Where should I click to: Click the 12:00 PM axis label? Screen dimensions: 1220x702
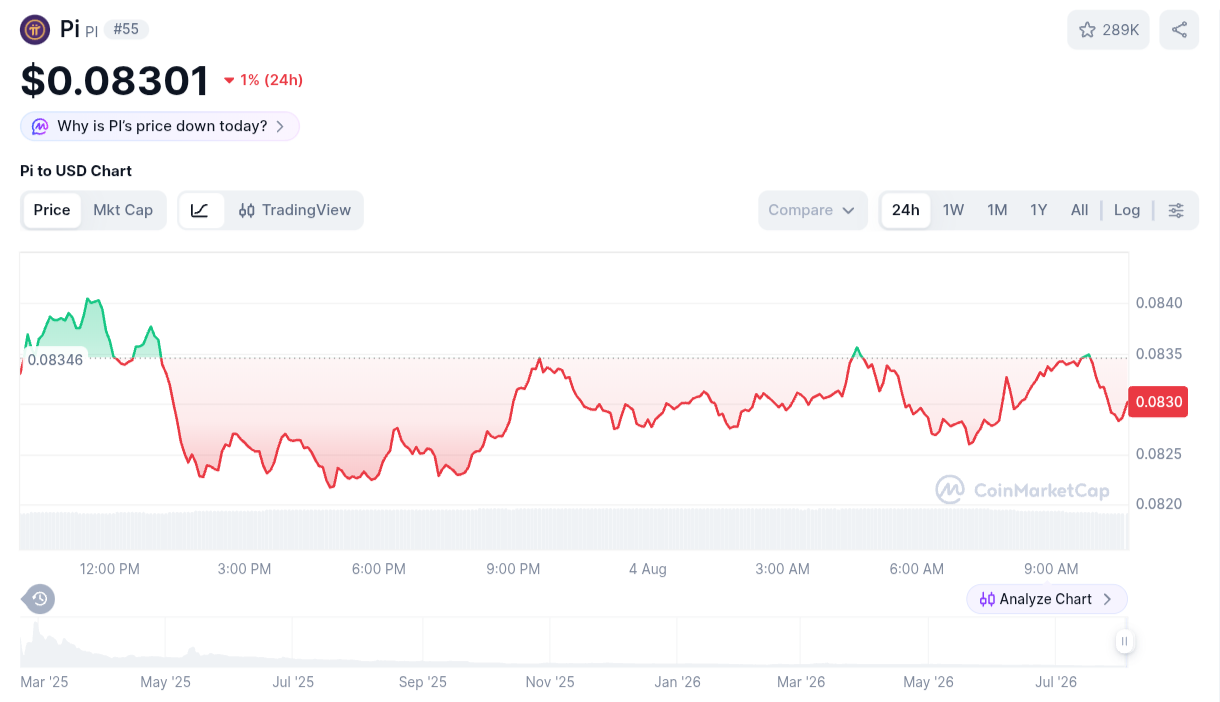pos(110,569)
